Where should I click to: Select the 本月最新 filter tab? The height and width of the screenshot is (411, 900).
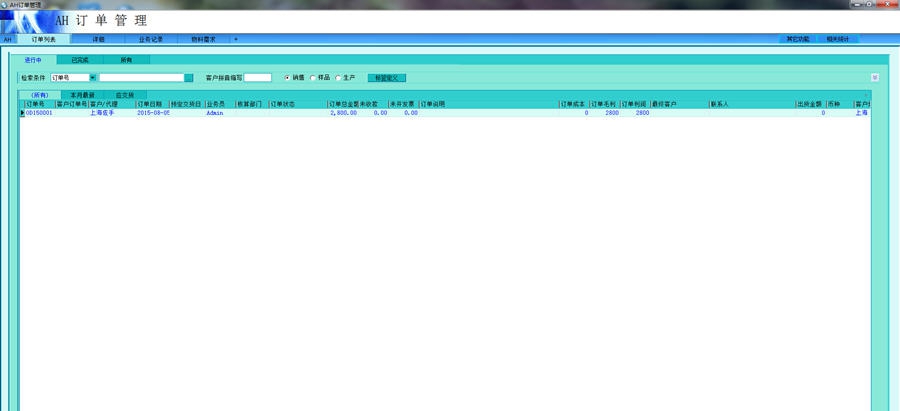[x=82, y=95]
